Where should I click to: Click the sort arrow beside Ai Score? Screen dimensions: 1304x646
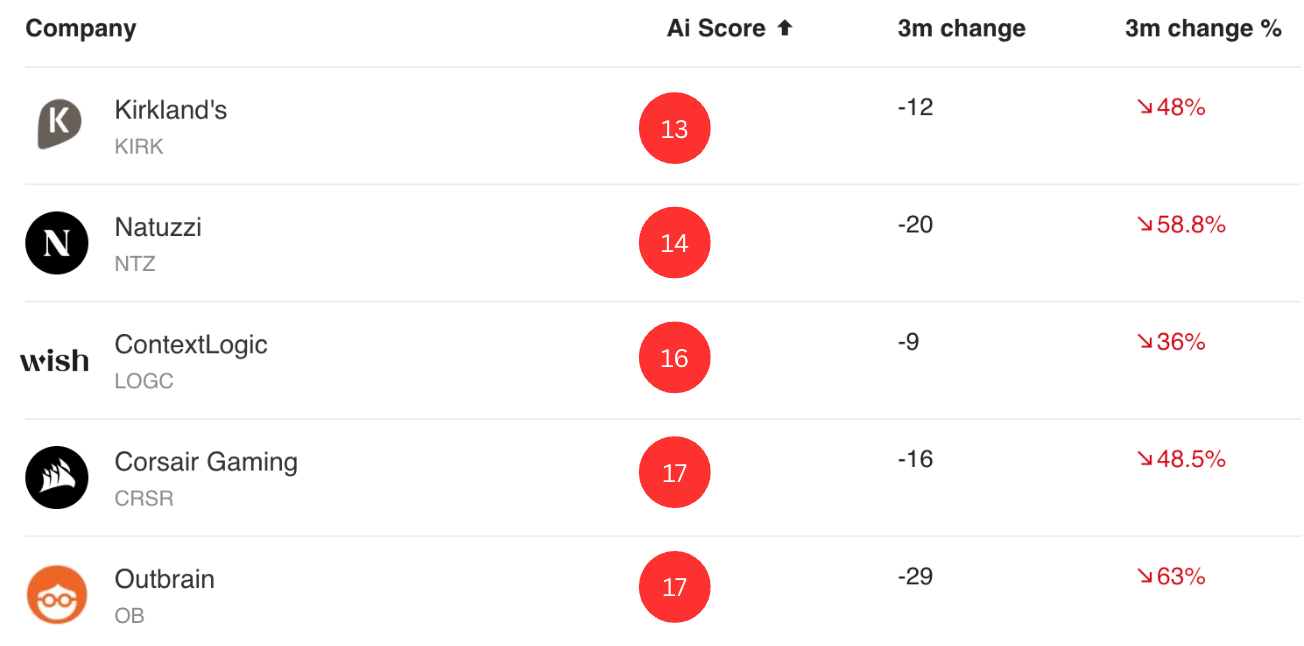(785, 28)
